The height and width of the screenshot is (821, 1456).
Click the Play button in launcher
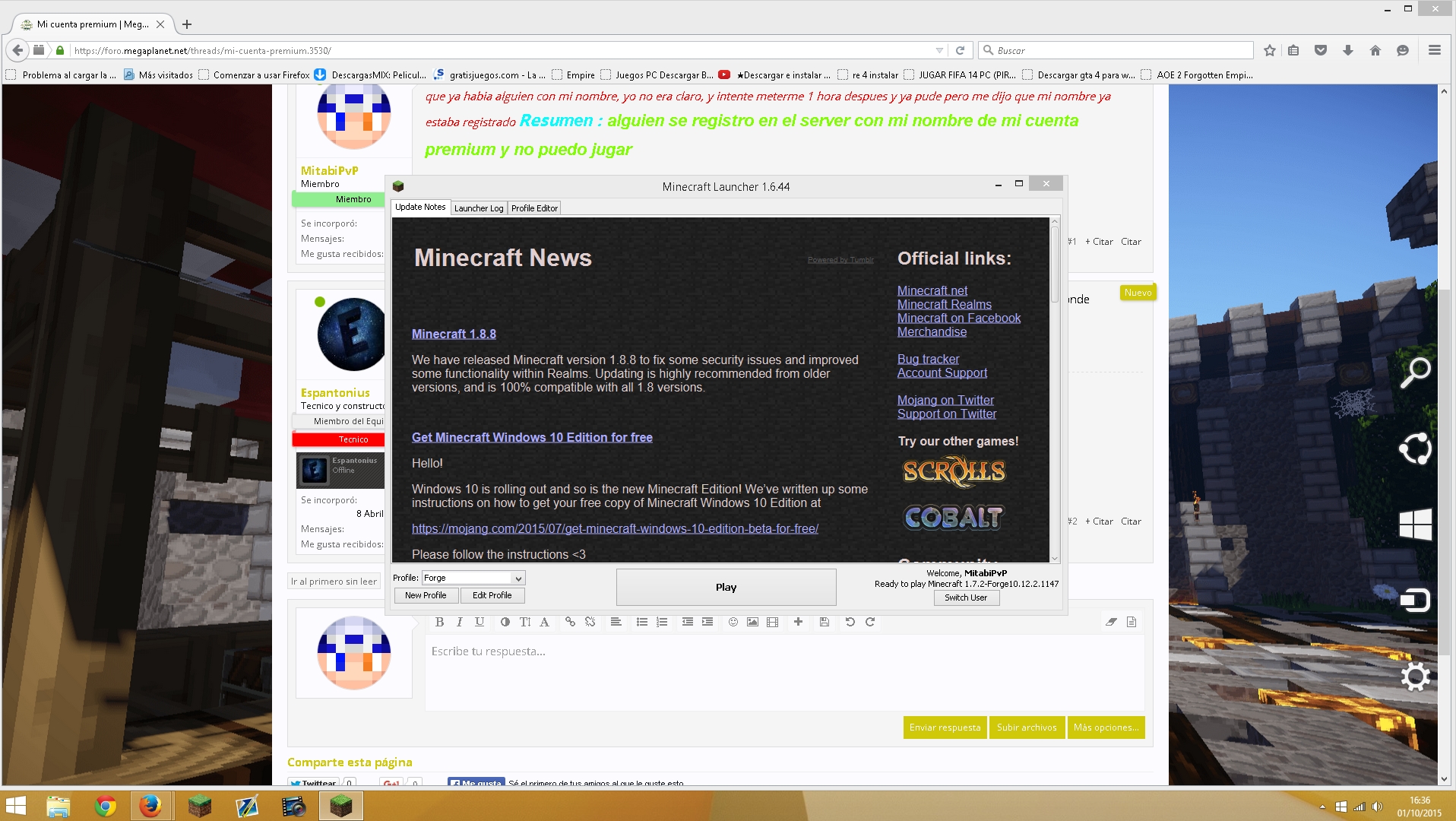726,587
